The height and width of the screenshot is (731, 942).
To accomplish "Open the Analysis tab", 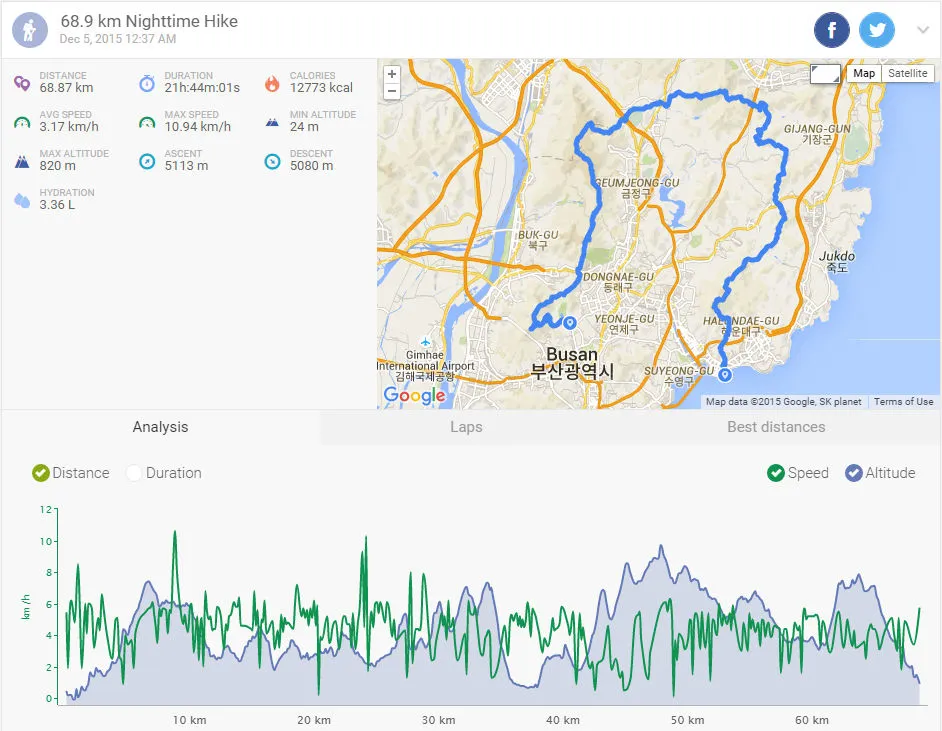I will 160,427.
